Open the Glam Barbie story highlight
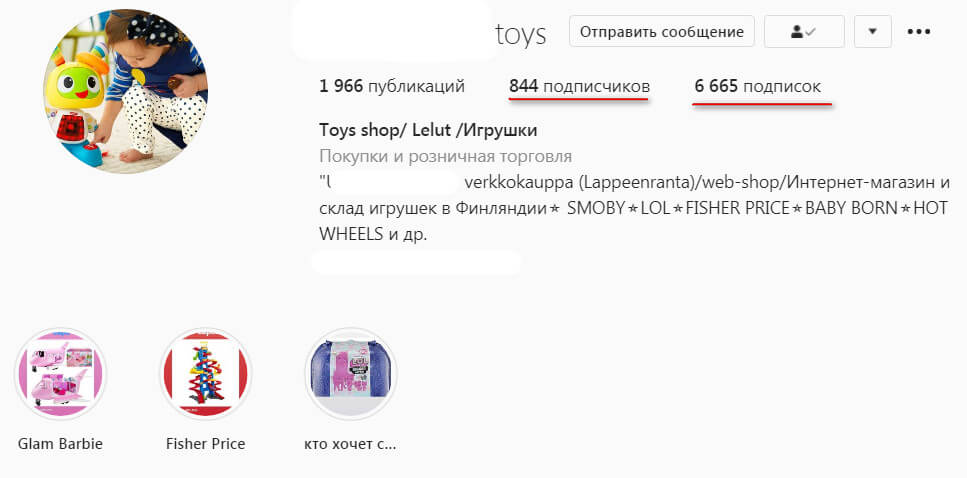 tap(60, 375)
